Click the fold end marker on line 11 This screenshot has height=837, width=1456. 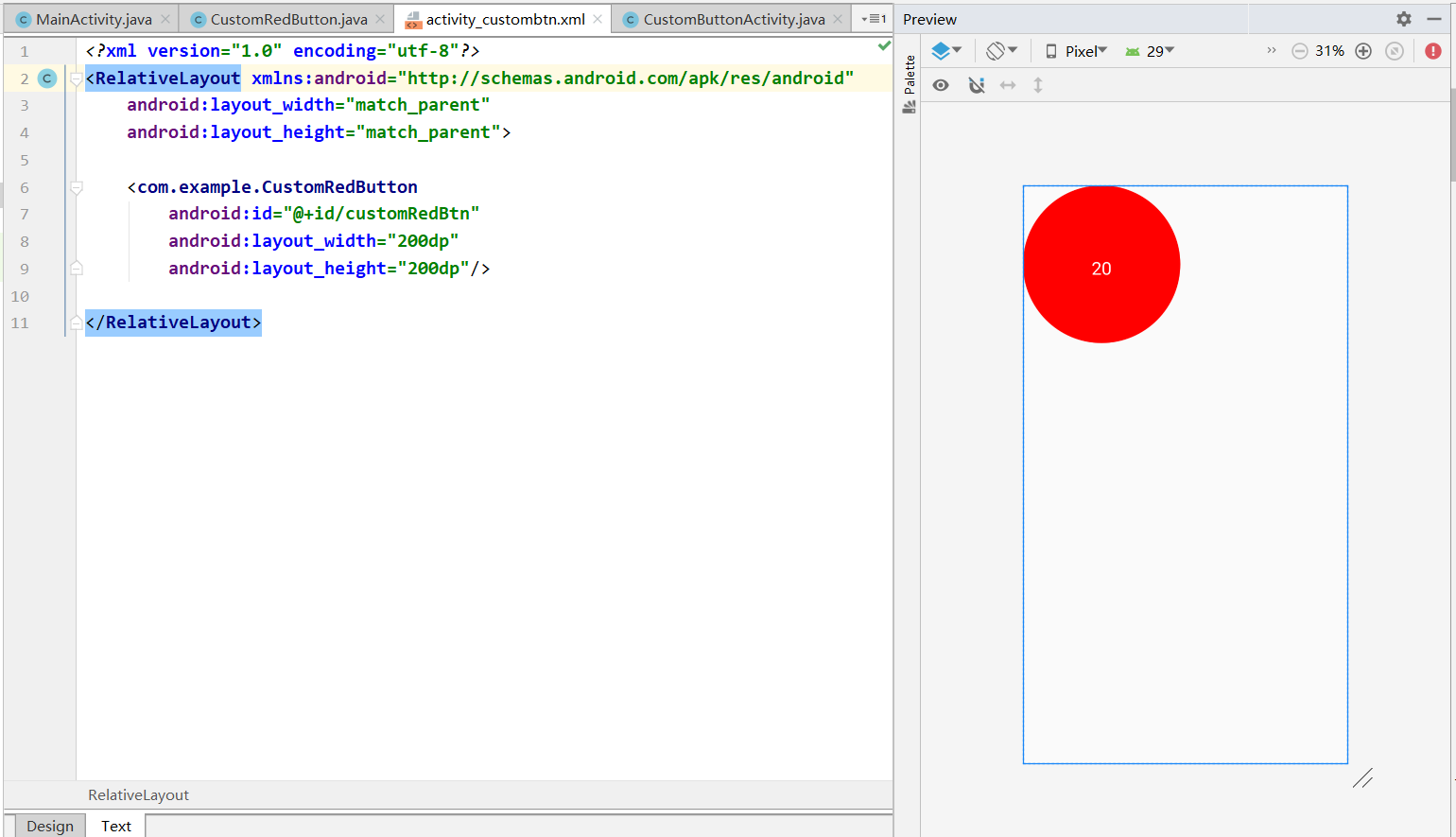[x=77, y=323]
